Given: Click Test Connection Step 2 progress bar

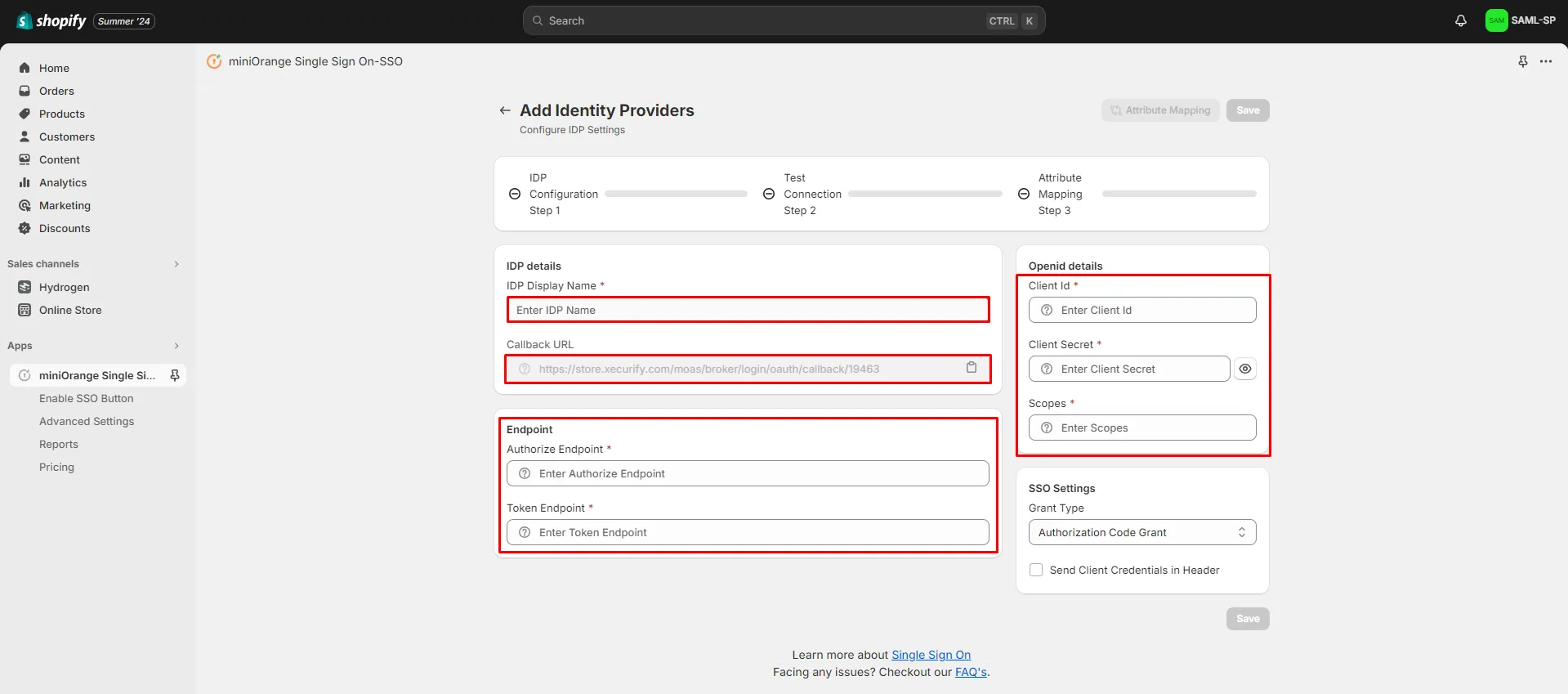Looking at the screenshot, I should [x=925, y=194].
